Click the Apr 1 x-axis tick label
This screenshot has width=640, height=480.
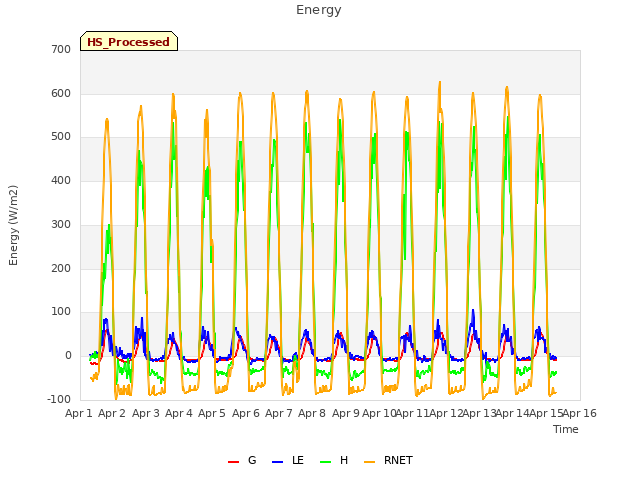79,413
